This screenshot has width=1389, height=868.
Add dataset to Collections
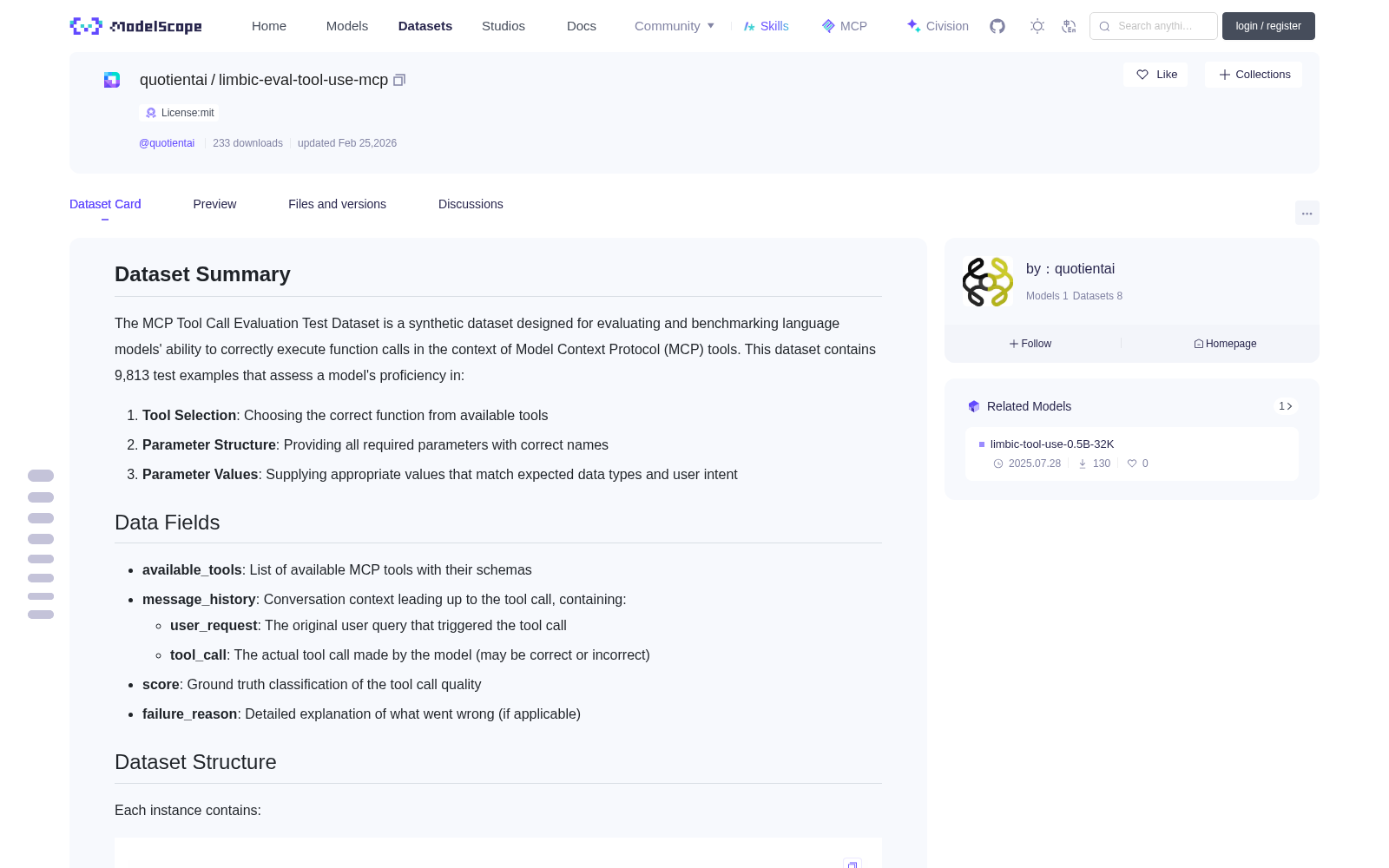click(1254, 75)
